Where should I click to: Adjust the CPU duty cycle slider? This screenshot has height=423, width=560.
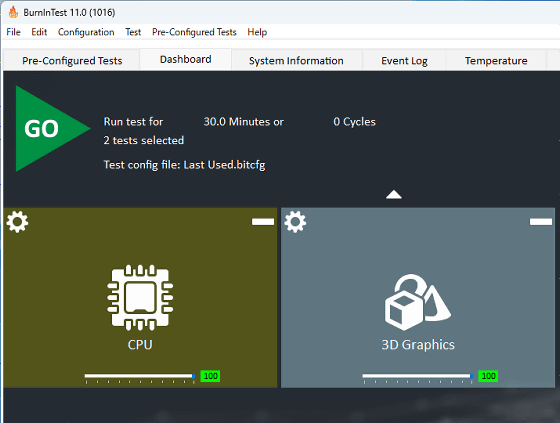[140, 376]
